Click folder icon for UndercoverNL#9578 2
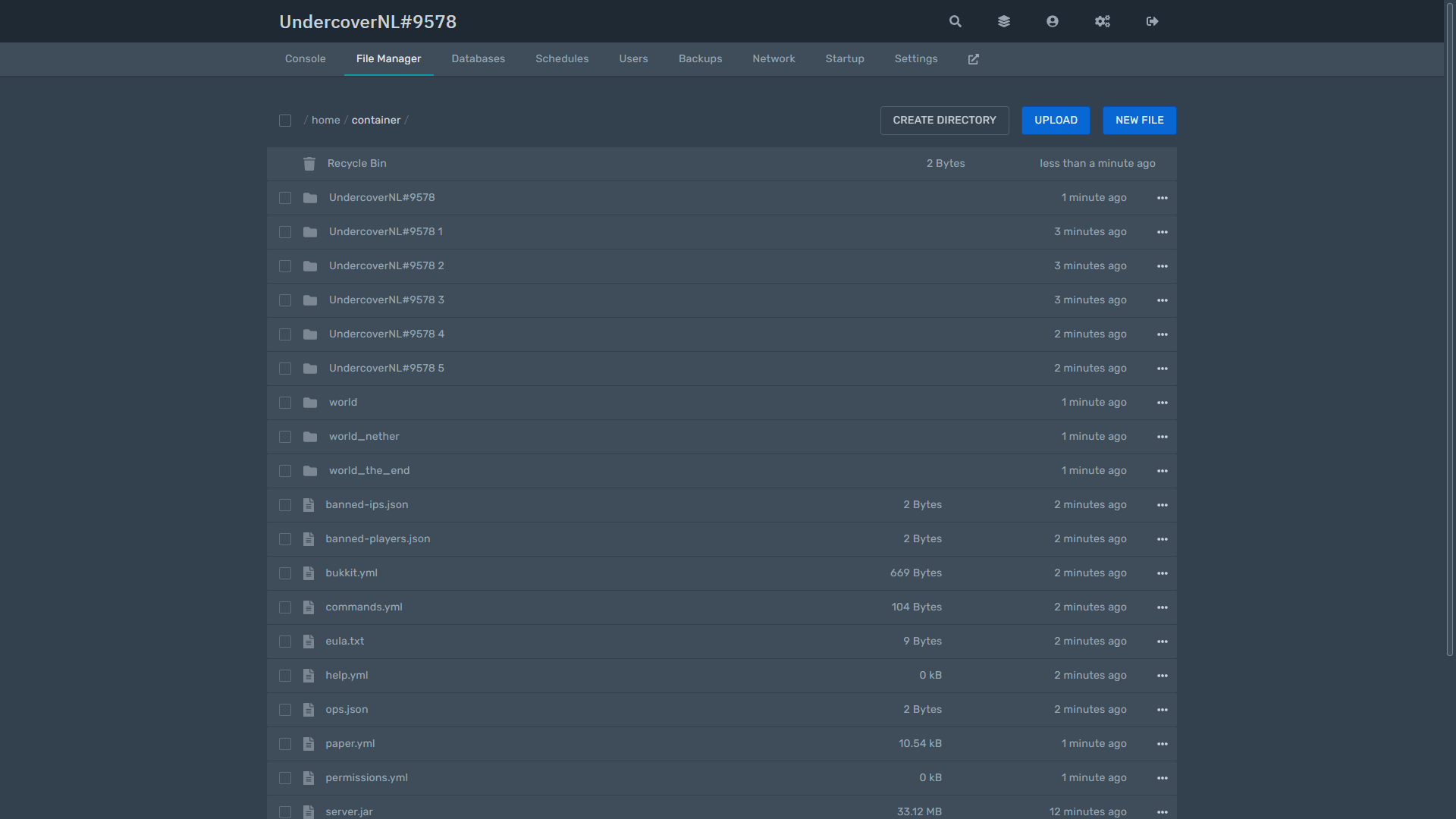Viewport: 1456px width, 819px height. tap(310, 266)
